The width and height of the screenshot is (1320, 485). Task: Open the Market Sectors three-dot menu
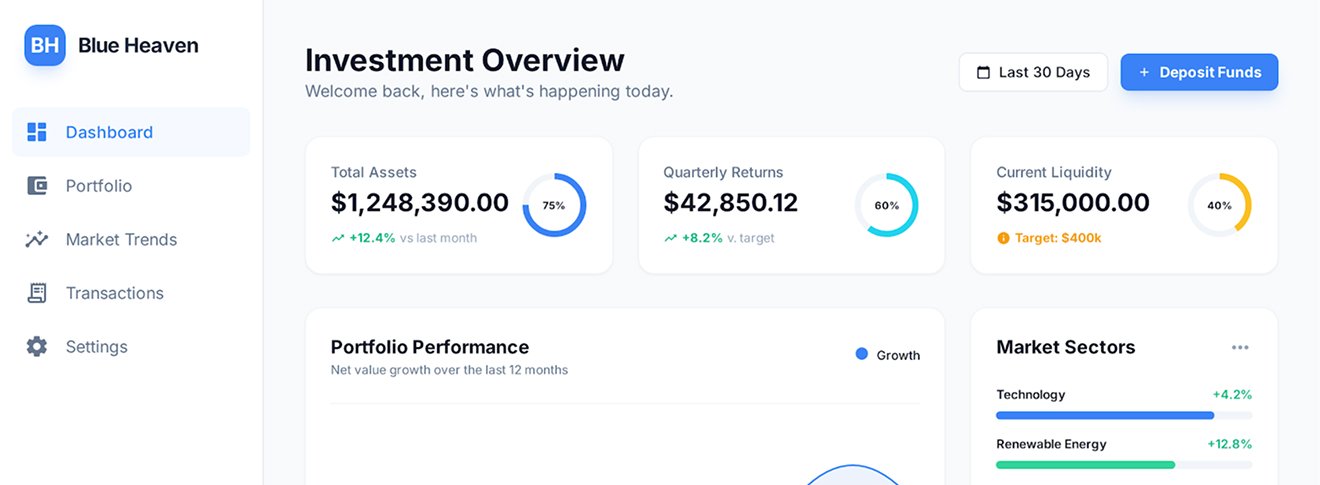point(1240,348)
